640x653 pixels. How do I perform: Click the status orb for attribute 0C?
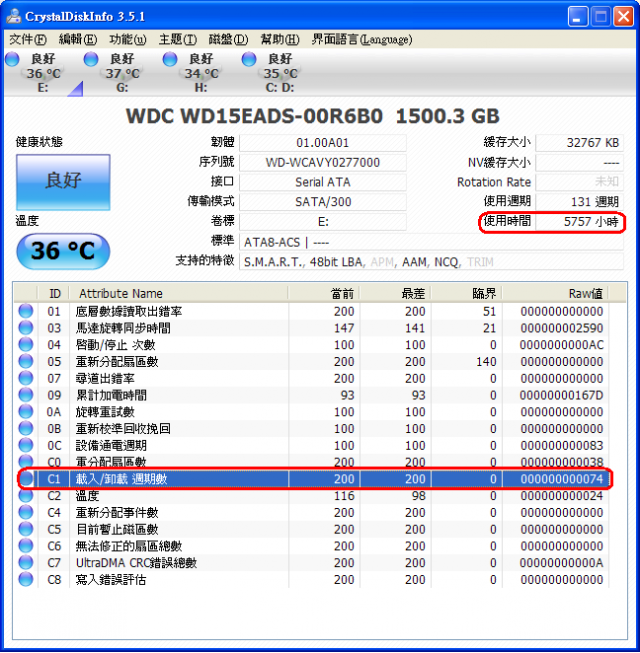coord(26,445)
